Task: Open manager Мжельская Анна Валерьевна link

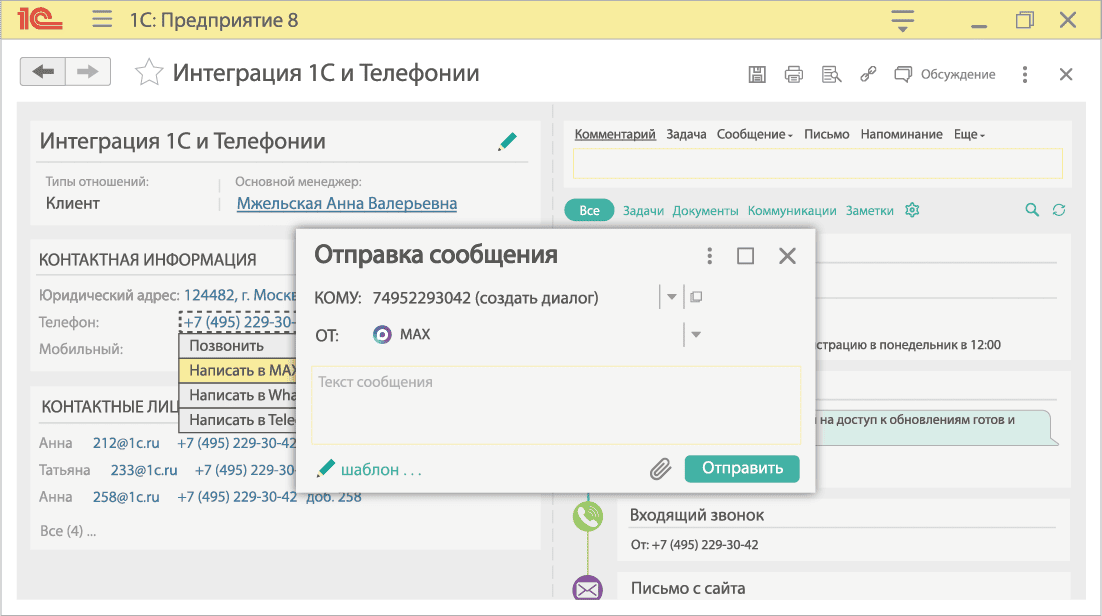Action: coord(346,204)
